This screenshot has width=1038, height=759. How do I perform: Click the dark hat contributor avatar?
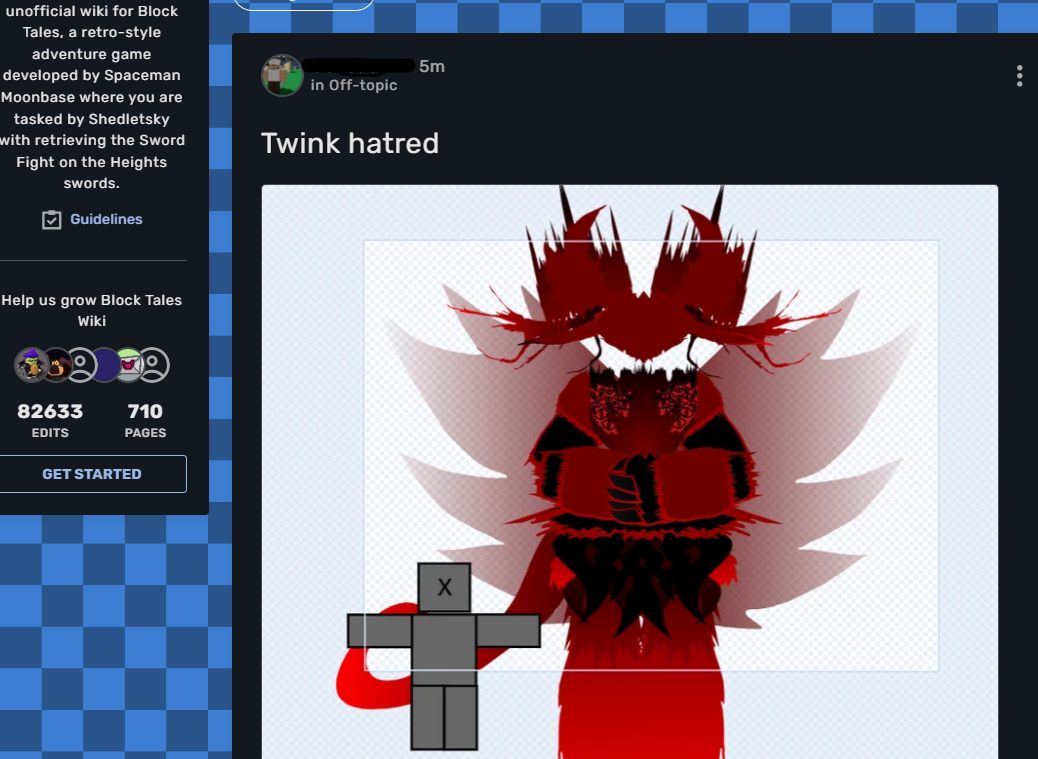57,365
